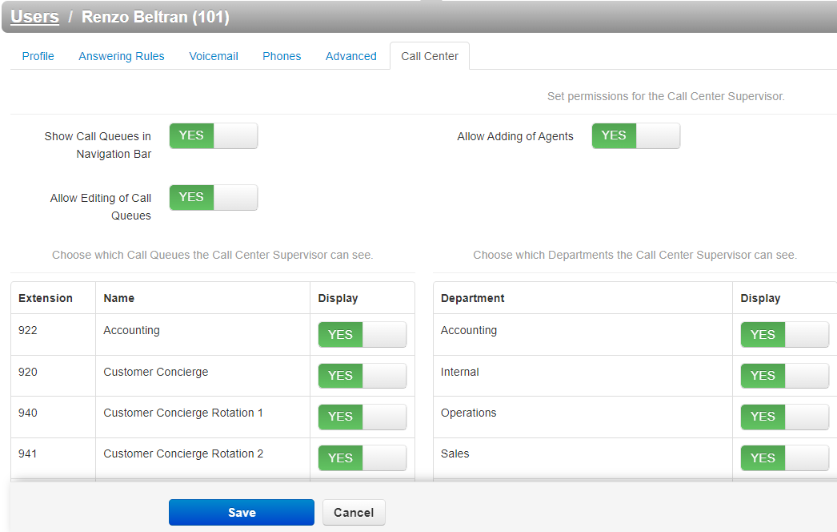
Task: Open the Voicemail tab
Action: pos(214,56)
